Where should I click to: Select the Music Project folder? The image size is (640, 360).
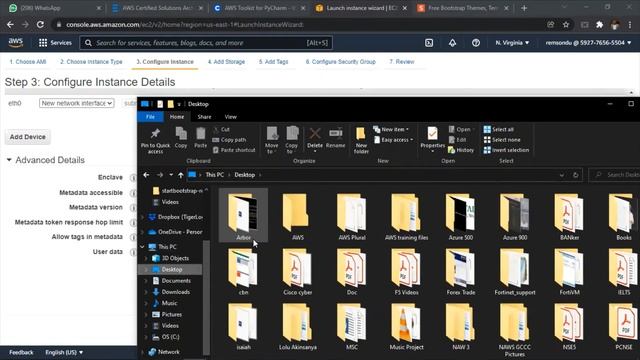(x=406, y=327)
